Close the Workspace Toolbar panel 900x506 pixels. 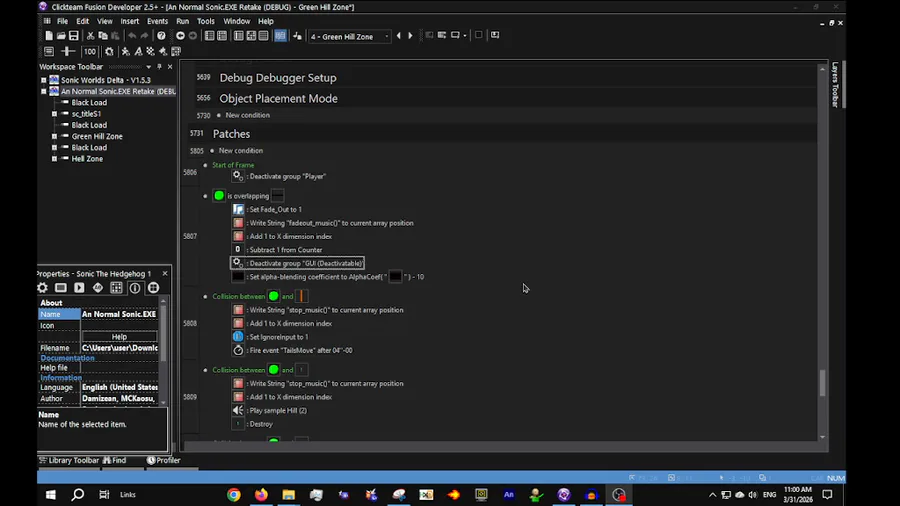(x=170, y=67)
